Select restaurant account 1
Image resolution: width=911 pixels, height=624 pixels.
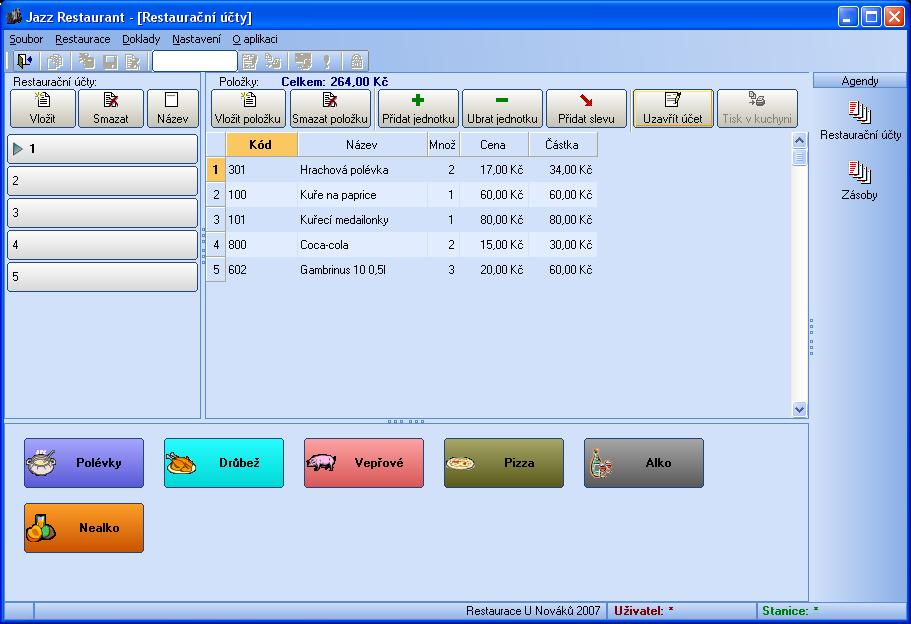pos(102,149)
